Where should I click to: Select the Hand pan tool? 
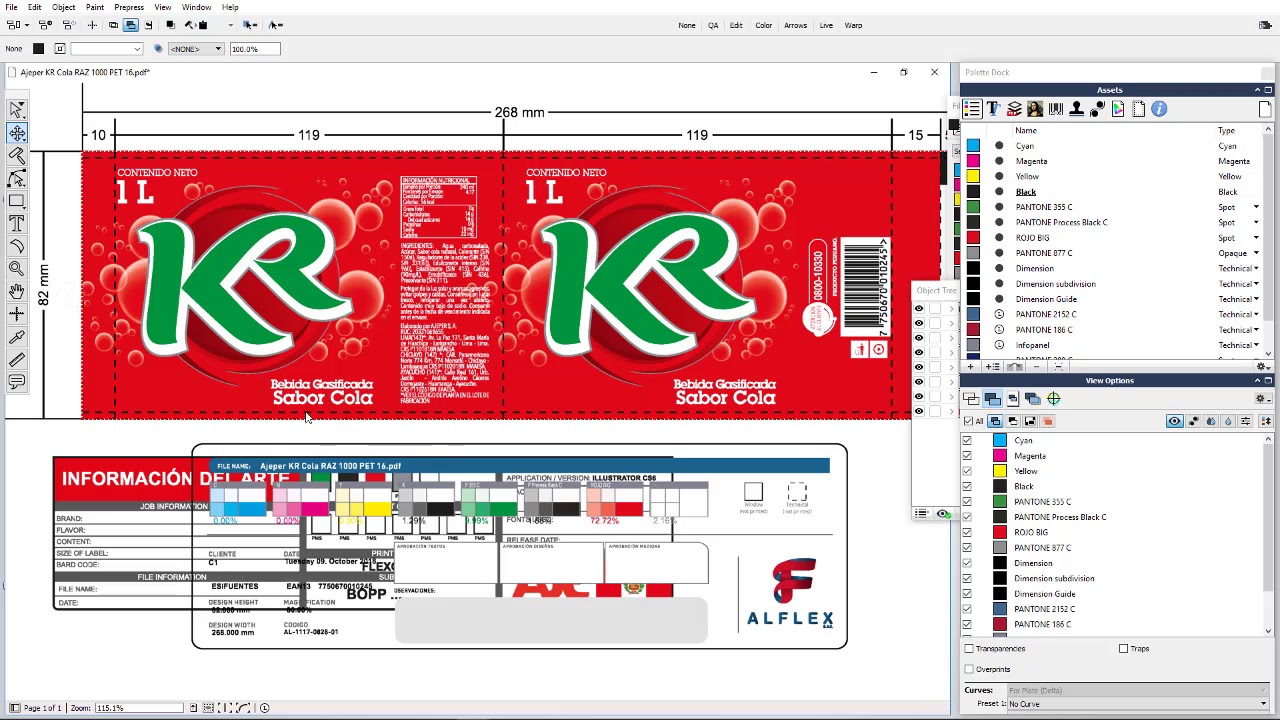click(17, 291)
